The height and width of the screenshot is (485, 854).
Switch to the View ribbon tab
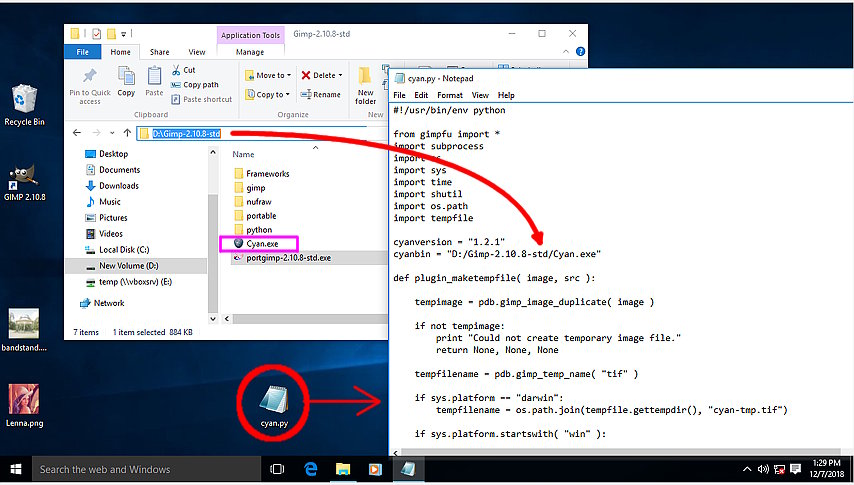pyautogui.click(x=197, y=52)
